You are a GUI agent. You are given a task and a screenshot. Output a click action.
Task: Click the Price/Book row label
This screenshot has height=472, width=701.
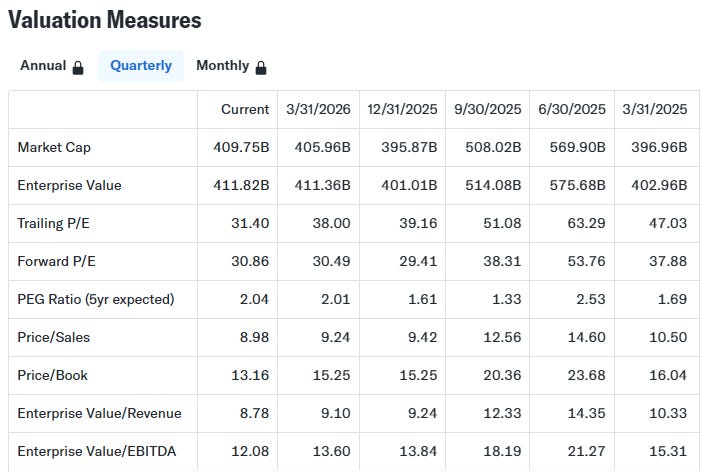pos(52,375)
